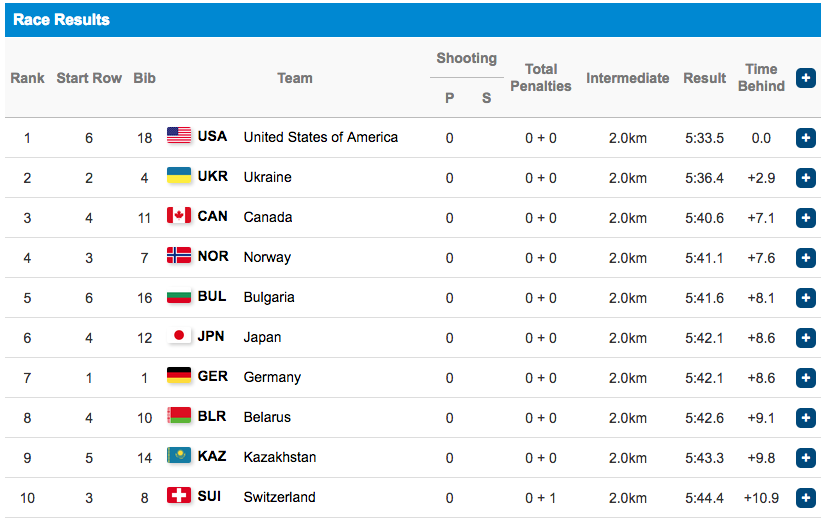This screenshot has height=522, width=833.
Task: Open the Canada team name link
Action: (267, 217)
